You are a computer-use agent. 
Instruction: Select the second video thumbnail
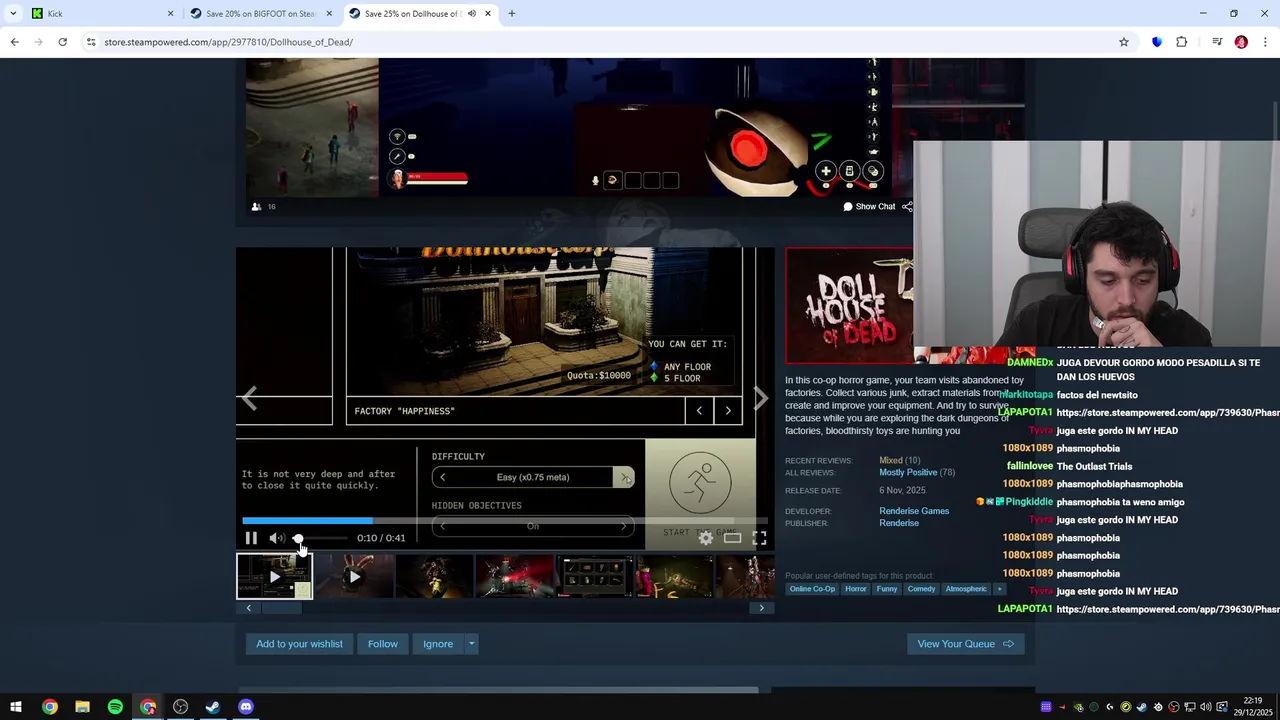tap(354, 577)
